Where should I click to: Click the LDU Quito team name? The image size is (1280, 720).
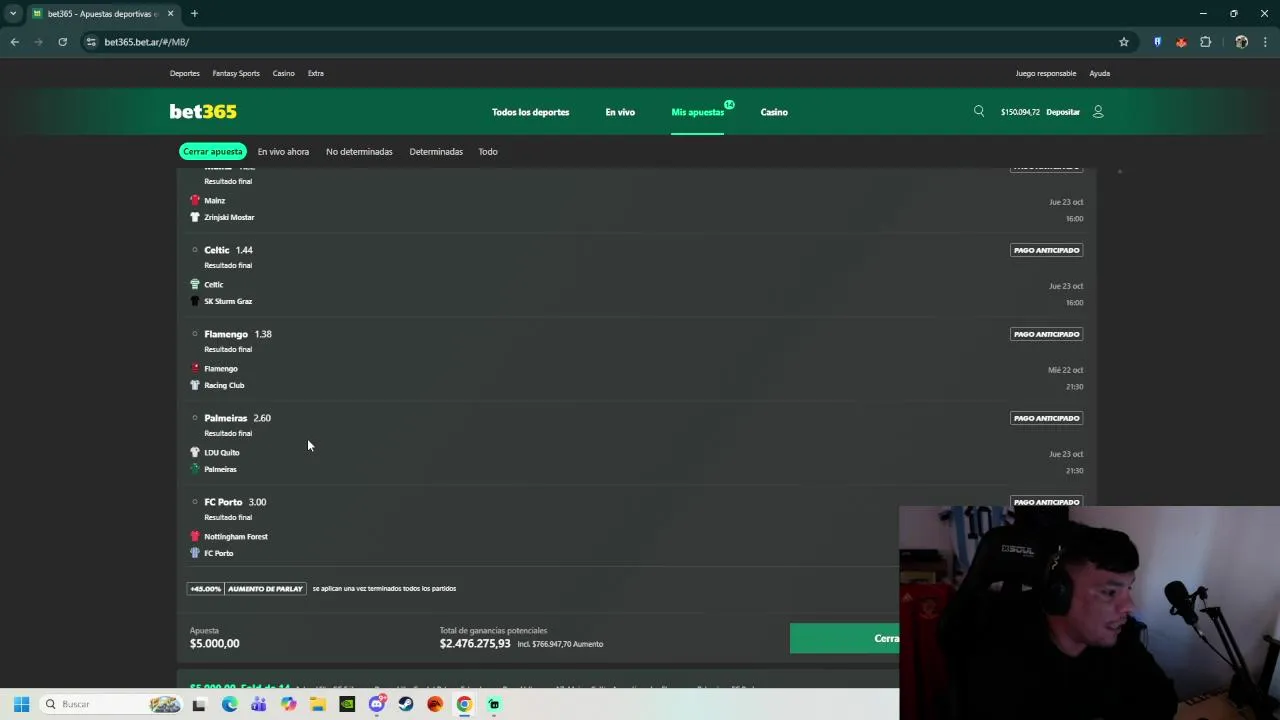click(x=222, y=452)
